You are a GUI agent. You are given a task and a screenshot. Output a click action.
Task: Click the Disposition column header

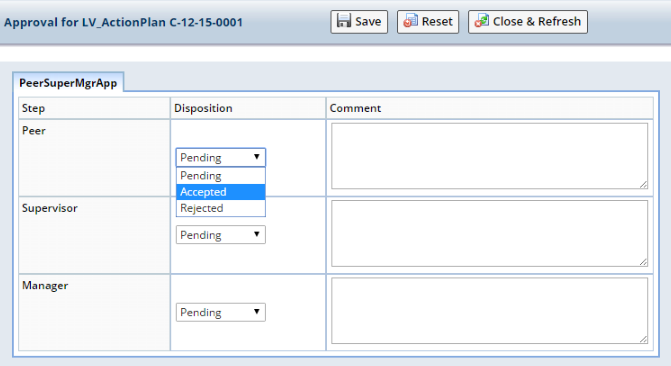click(x=203, y=108)
